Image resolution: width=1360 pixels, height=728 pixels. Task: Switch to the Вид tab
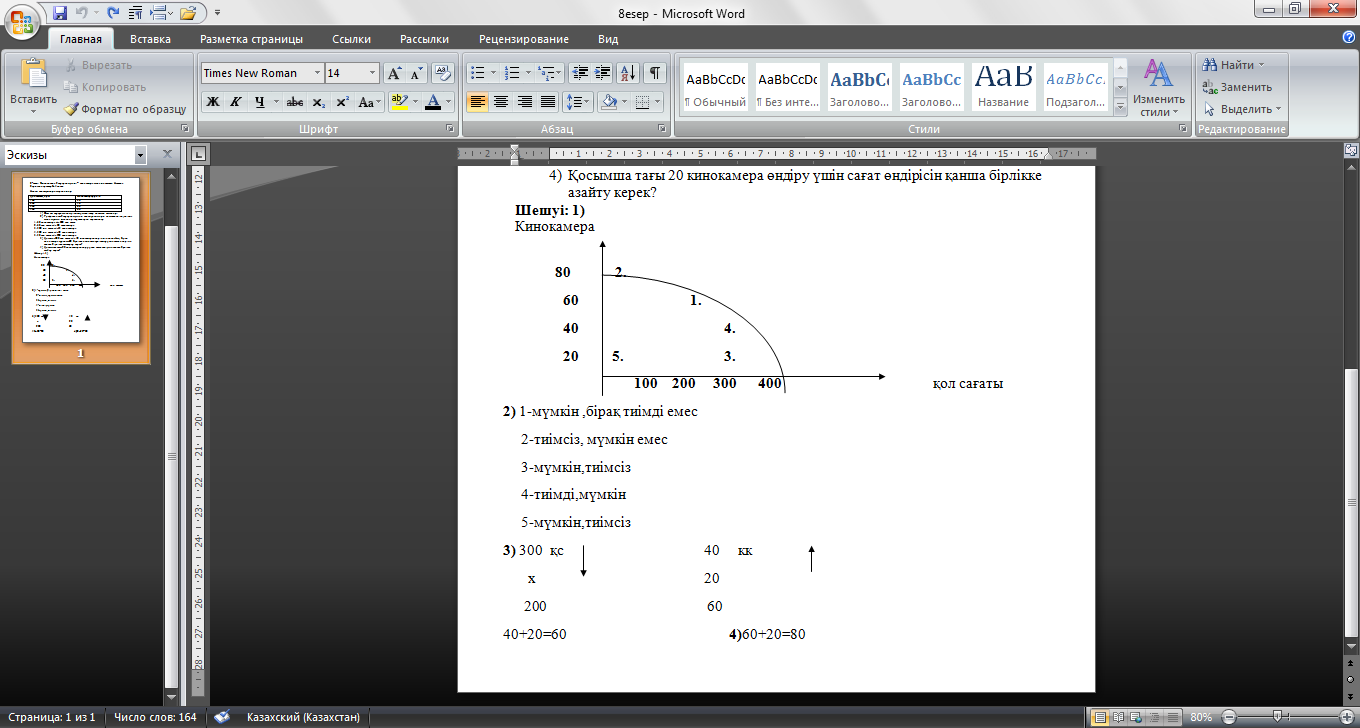[608, 39]
